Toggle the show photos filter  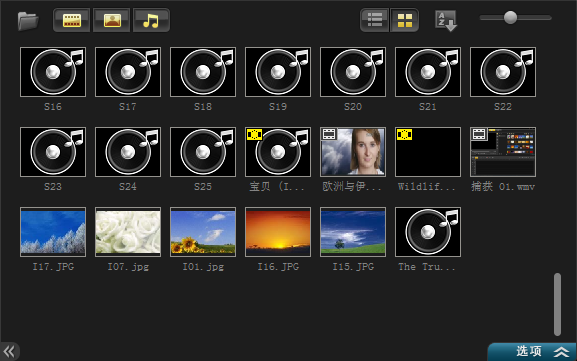coord(111,20)
